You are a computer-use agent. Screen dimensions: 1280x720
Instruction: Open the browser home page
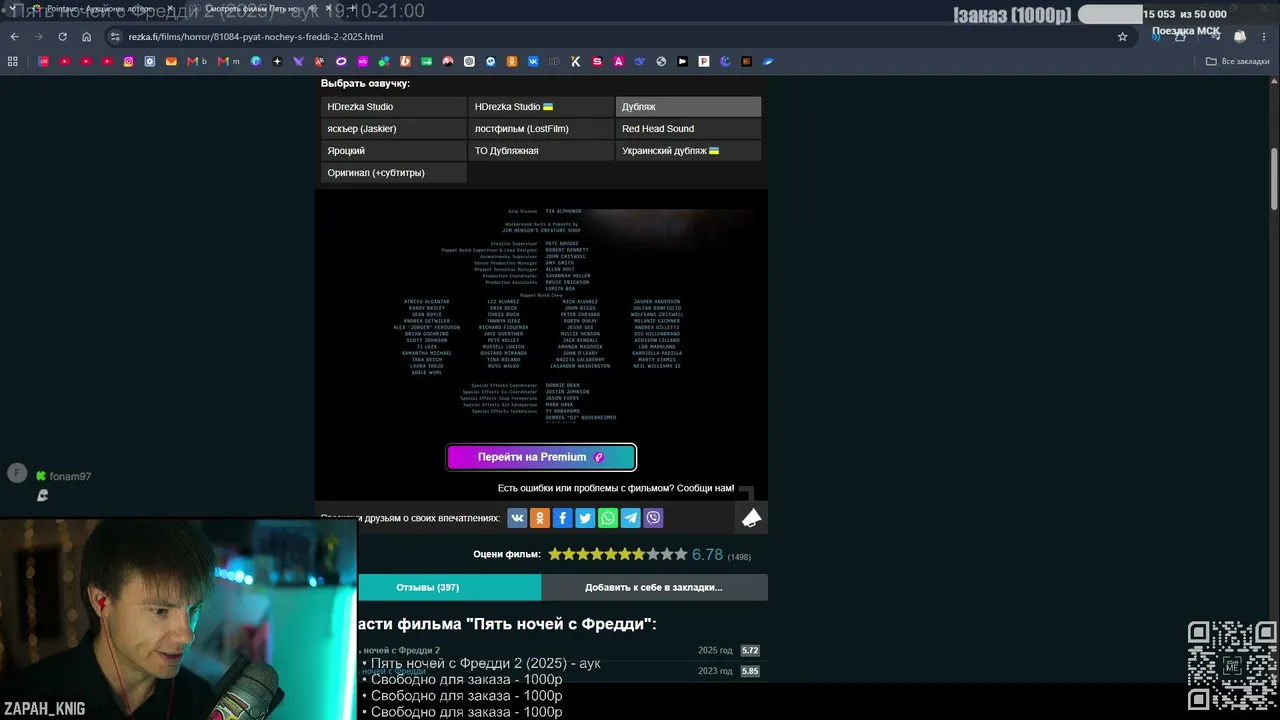tap(87, 37)
